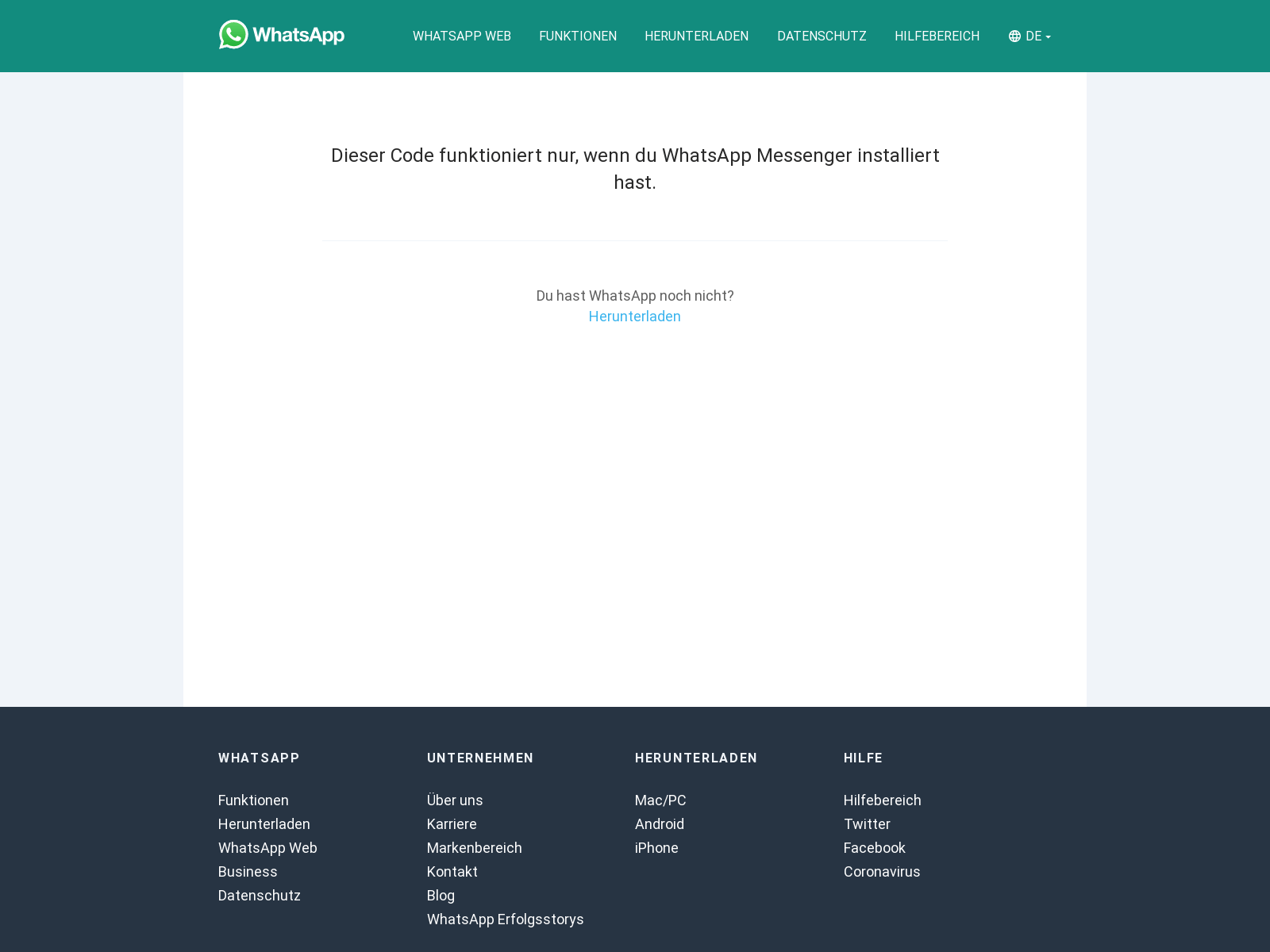The image size is (1270, 952).
Task: Open Hilfebereich in the top navigation
Action: point(937,36)
